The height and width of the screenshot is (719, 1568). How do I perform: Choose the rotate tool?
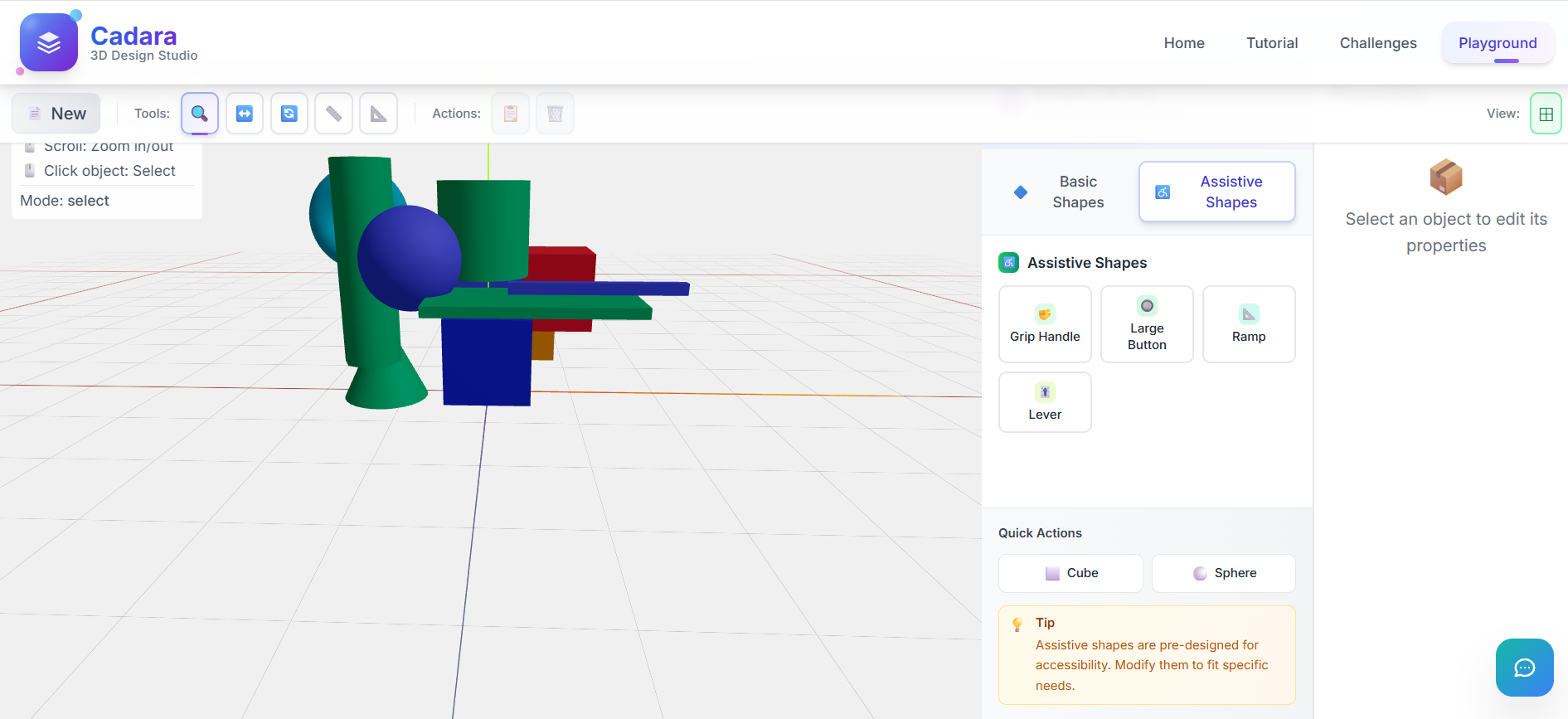[x=289, y=114]
